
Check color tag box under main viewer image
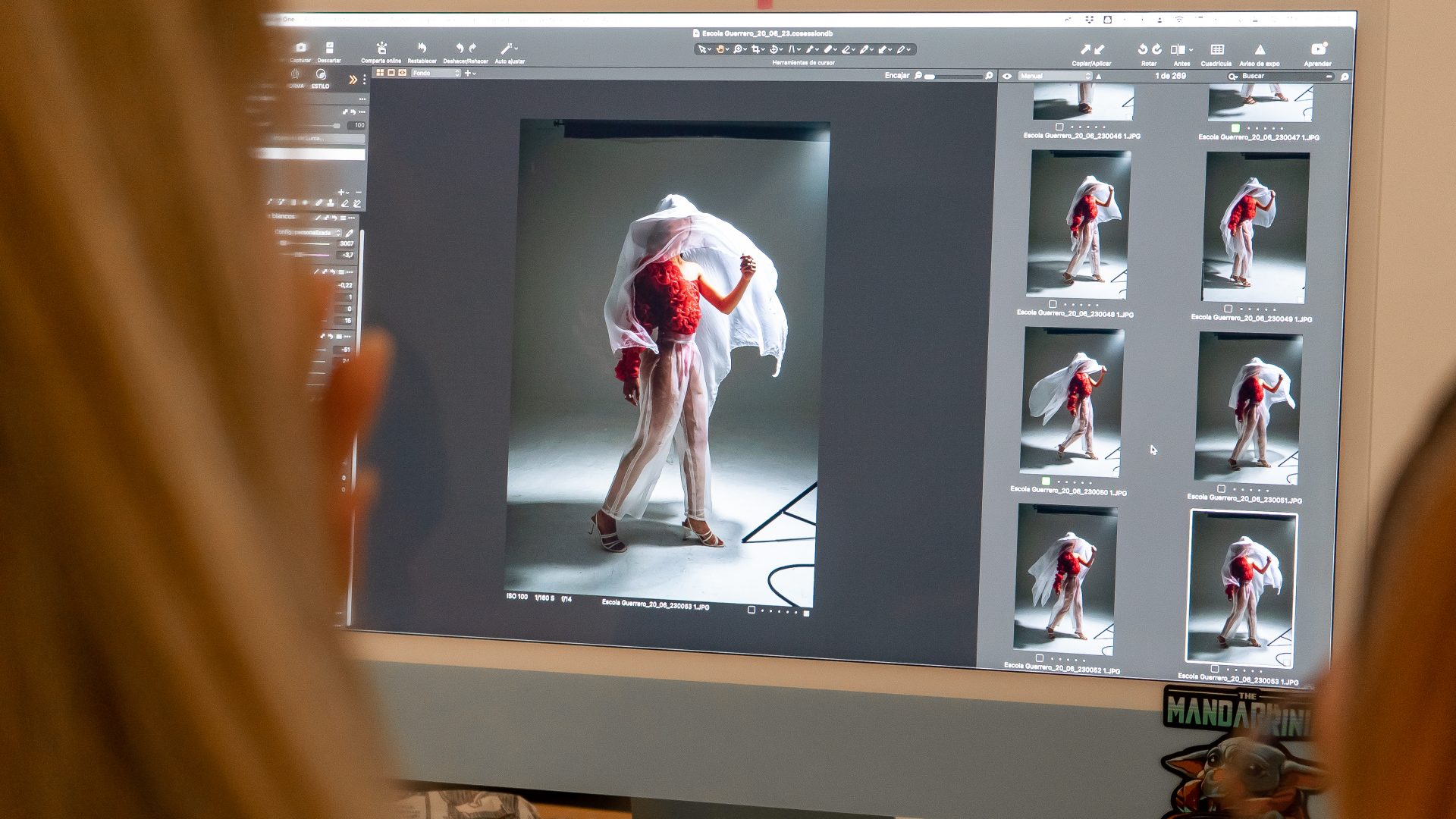click(x=752, y=610)
